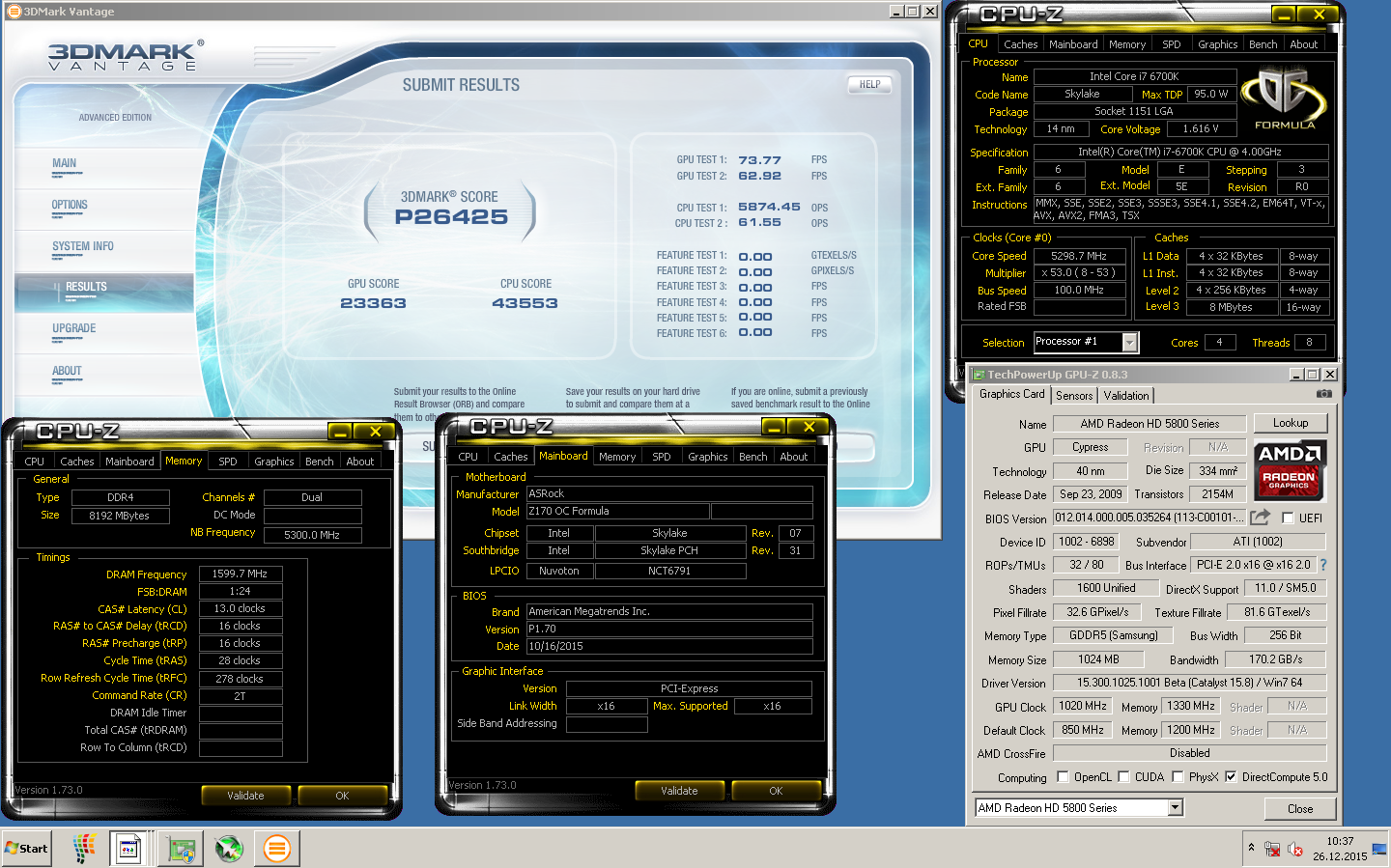This screenshot has height=868, width=1391.
Task: Open the Windows Start button
Action: point(26,849)
